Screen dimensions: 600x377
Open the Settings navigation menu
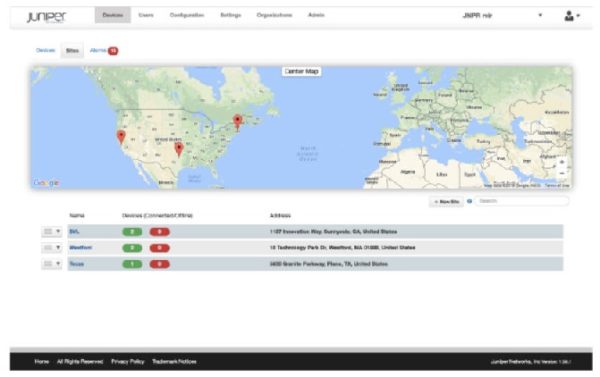pyautogui.click(x=231, y=15)
